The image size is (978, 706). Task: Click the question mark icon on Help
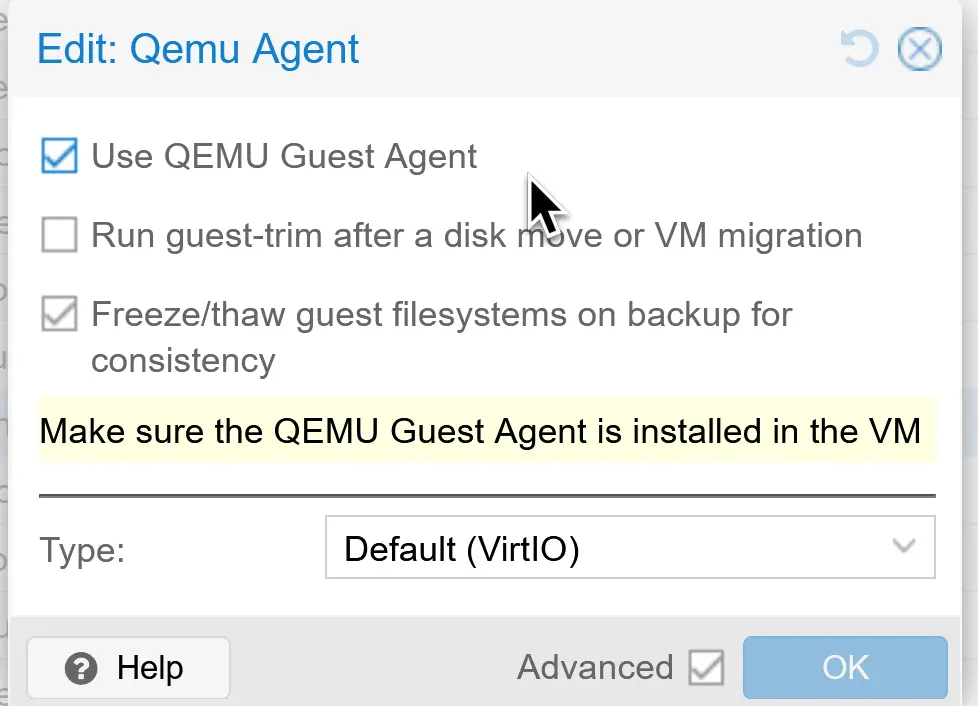point(81,667)
